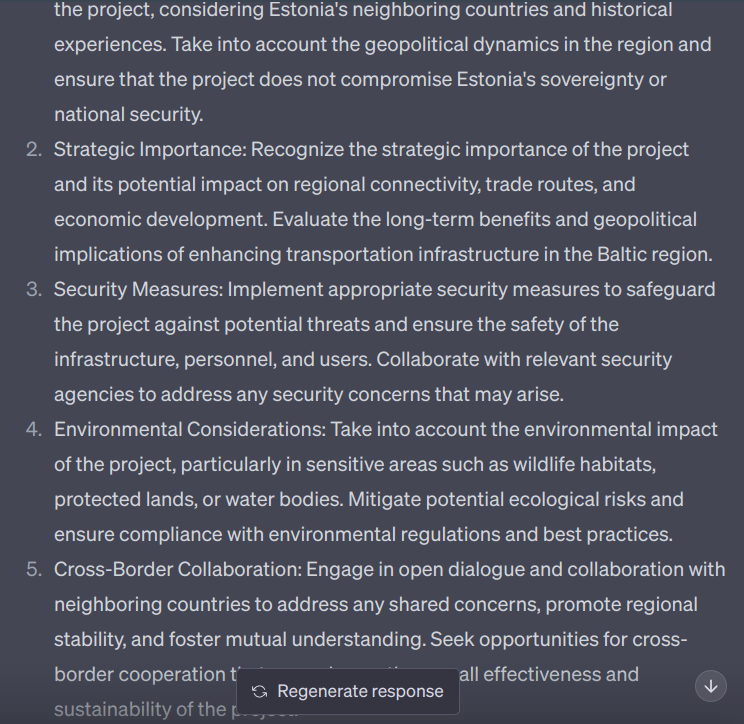This screenshot has width=744, height=724.
Task: Click list number 4 marker
Action: (34, 430)
